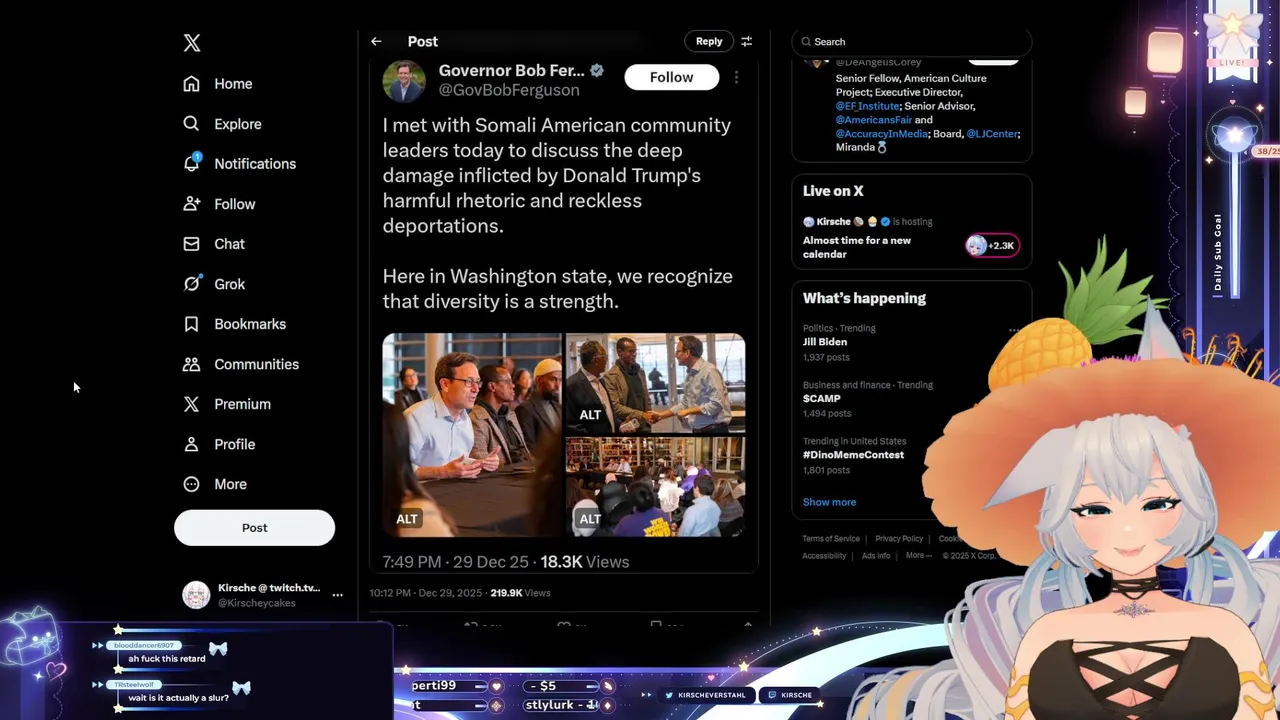Open the large meeting photo of the governor
The image size is (1280, 720).
point(472,435)
